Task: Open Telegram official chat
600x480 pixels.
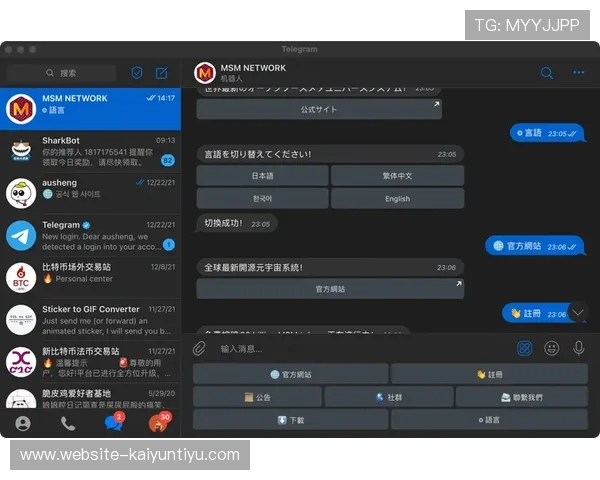Action: 90,236
